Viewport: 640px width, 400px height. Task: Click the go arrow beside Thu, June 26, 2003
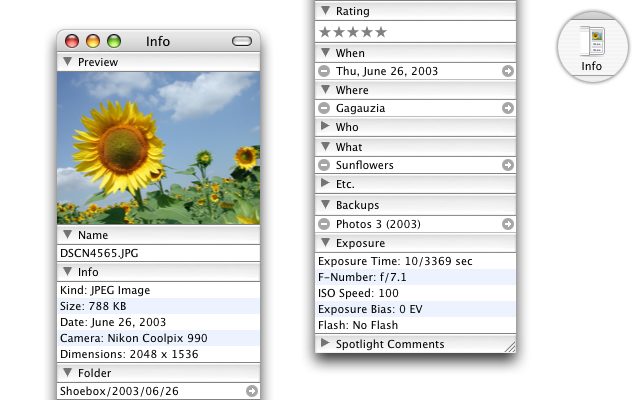pos(508,71)
